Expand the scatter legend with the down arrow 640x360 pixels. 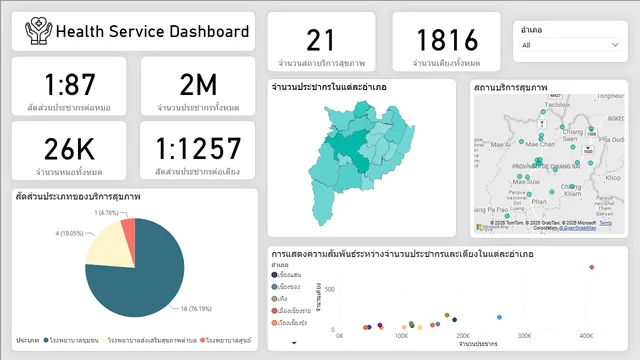pos(294,343)
